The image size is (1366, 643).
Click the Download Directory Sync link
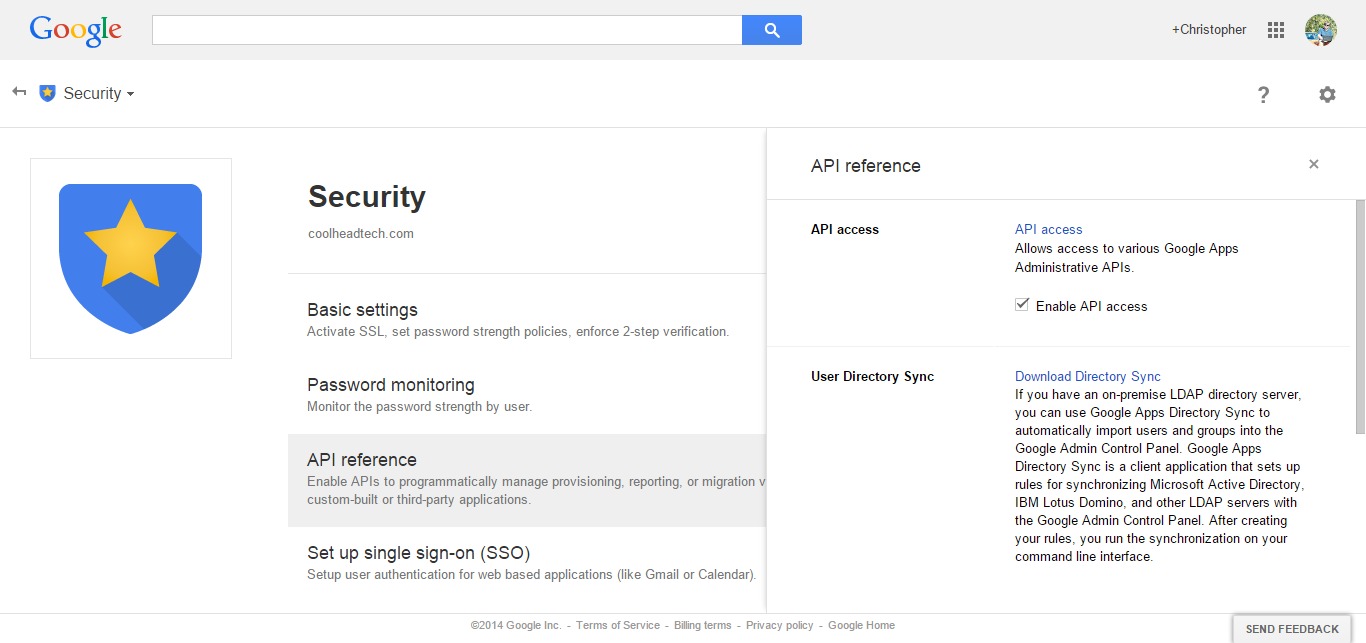click(x=1088, y=377)
